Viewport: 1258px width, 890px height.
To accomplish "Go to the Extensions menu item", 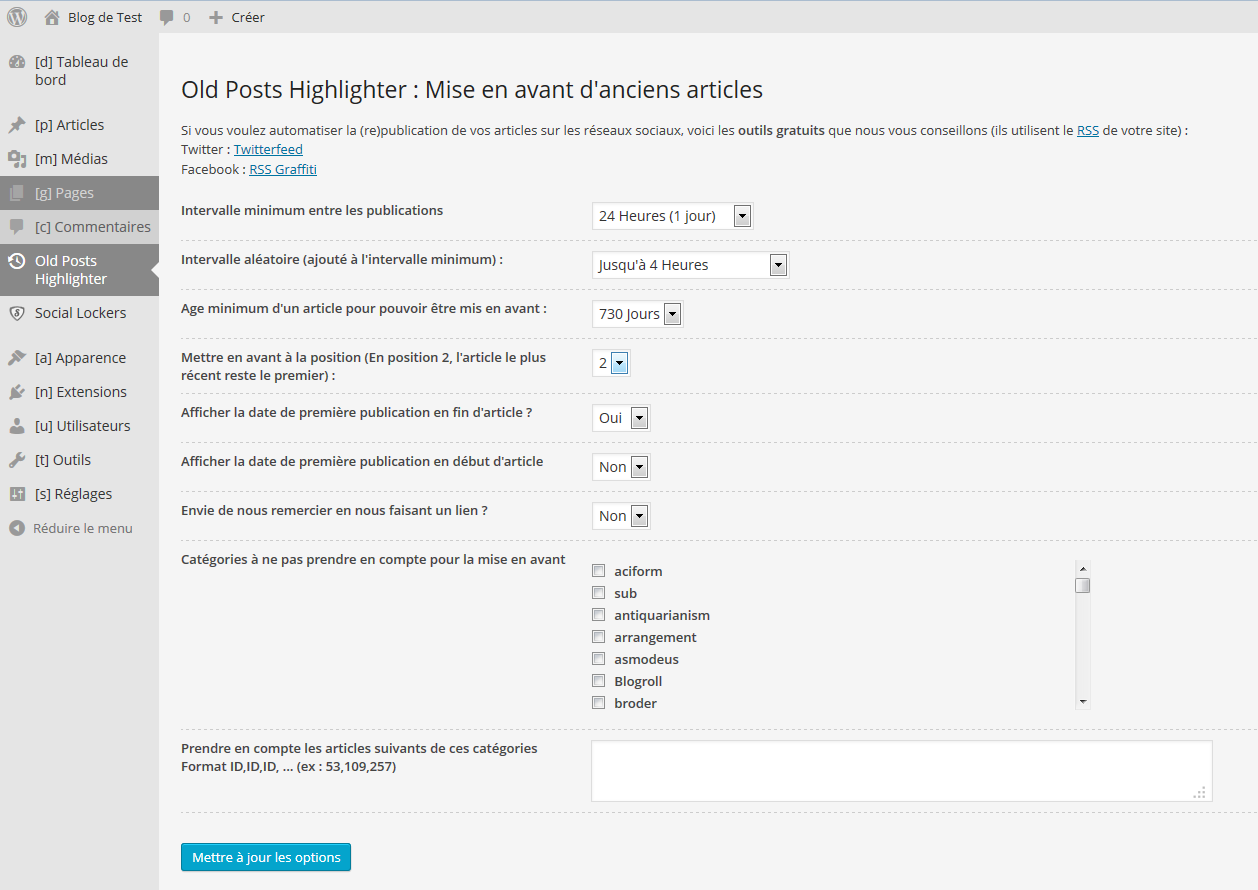I will pyautogui.click(x=80, y=392).
